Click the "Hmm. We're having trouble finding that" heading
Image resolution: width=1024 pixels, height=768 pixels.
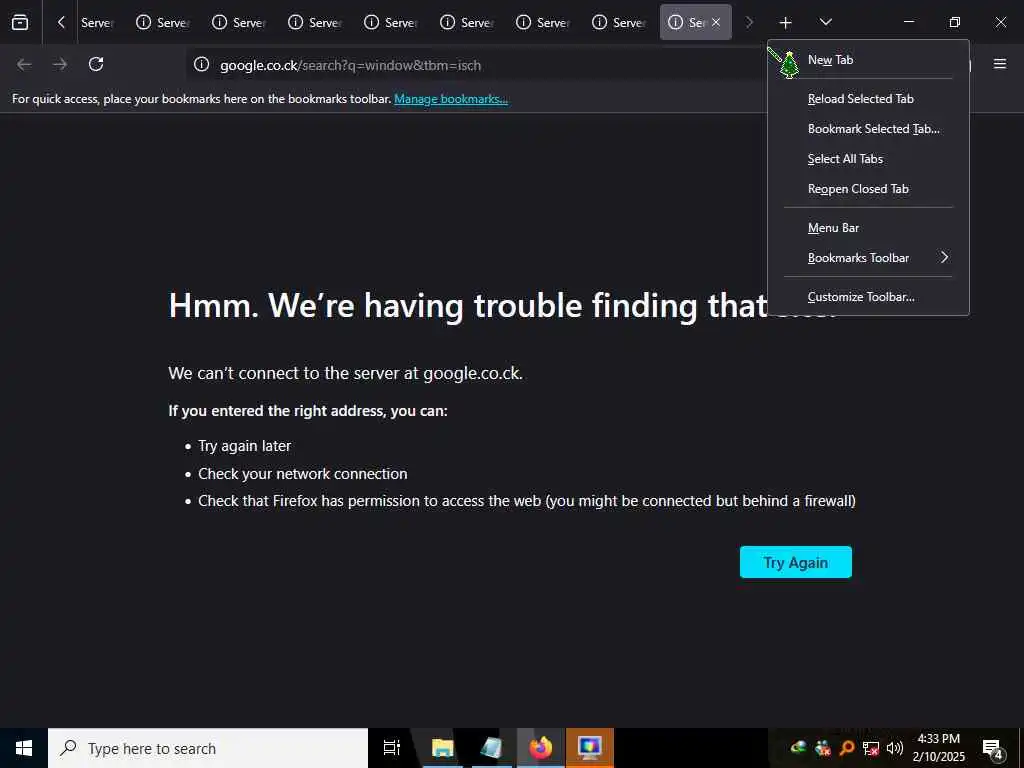468,306
